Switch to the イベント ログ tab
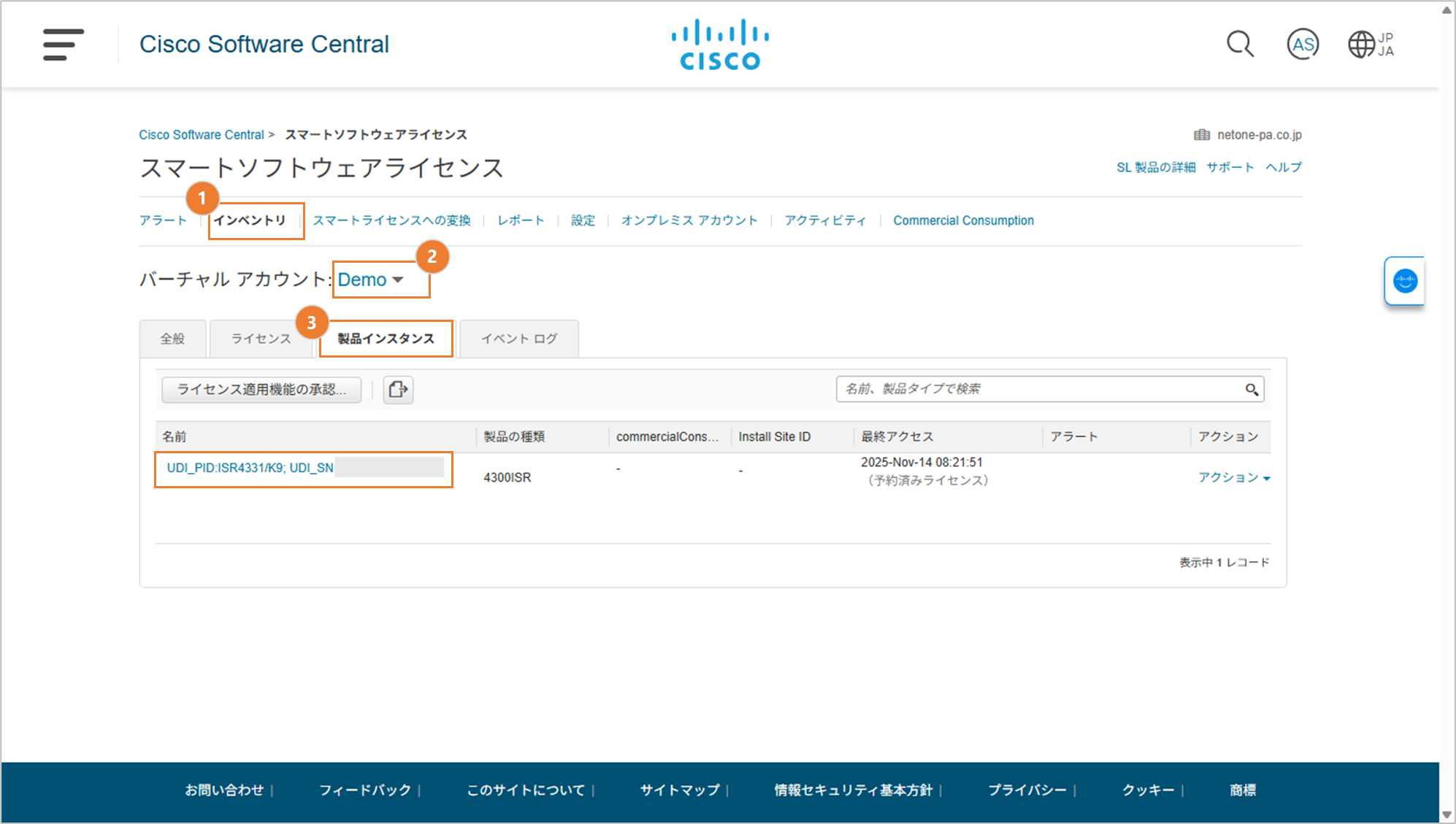The height and width of the screenshot is (824, 1456). 519,339
